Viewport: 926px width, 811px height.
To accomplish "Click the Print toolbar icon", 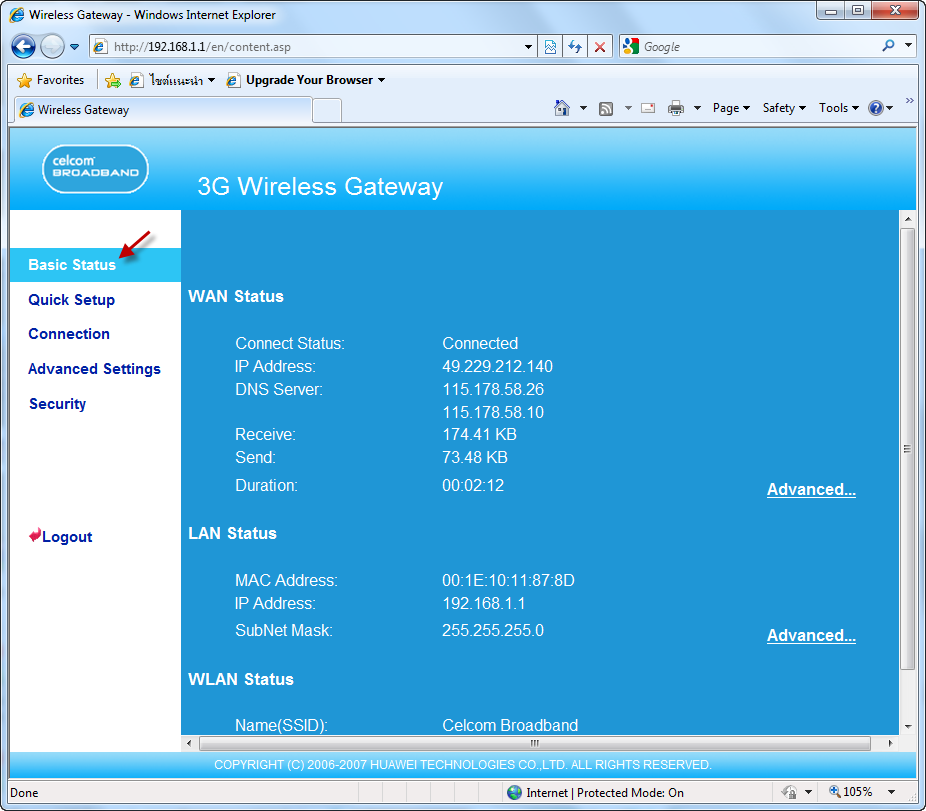I will pyautogui.click(x=676, y=108).
